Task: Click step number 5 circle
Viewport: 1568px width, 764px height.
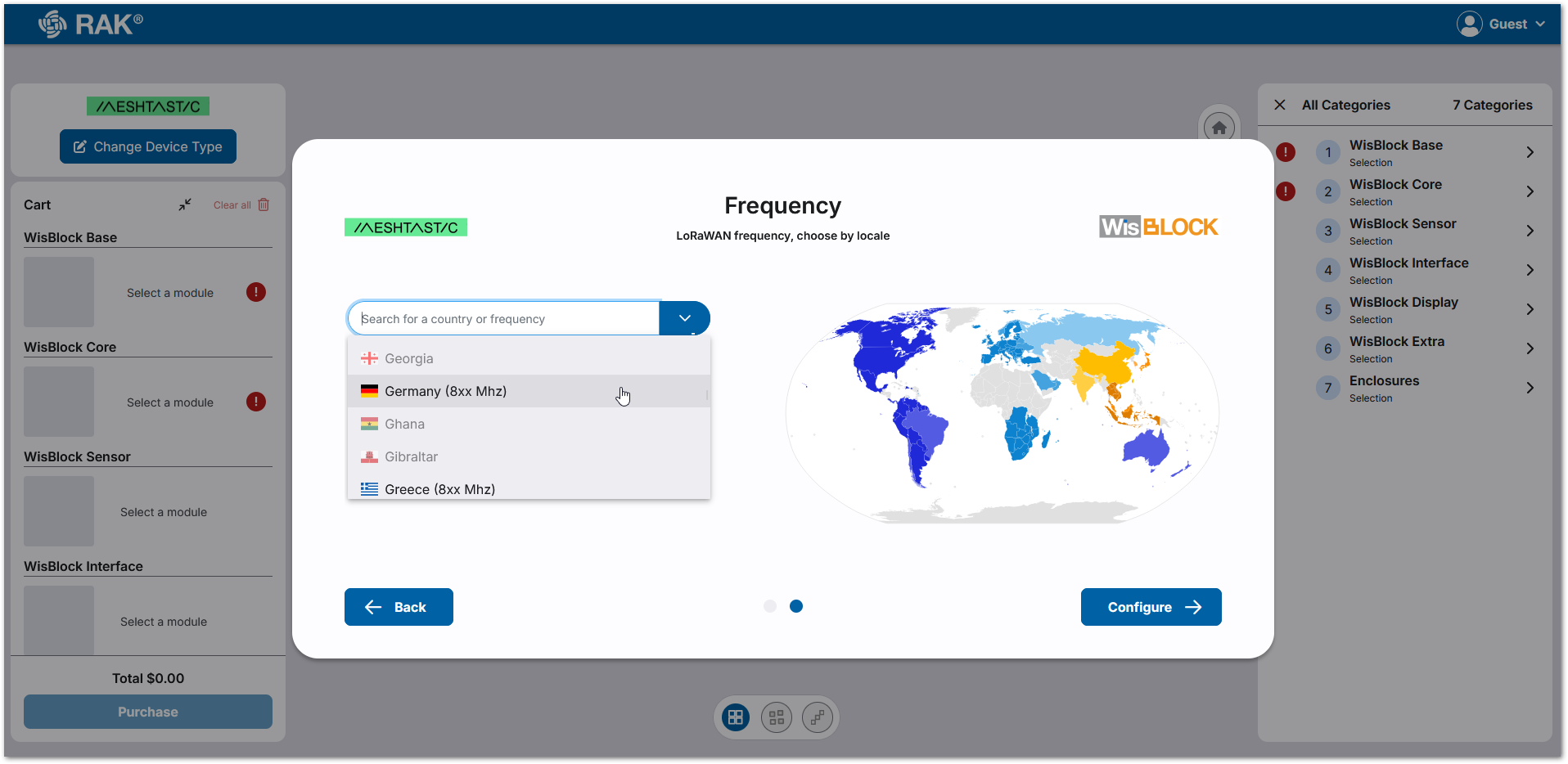Action: (x=1328, y=309)
